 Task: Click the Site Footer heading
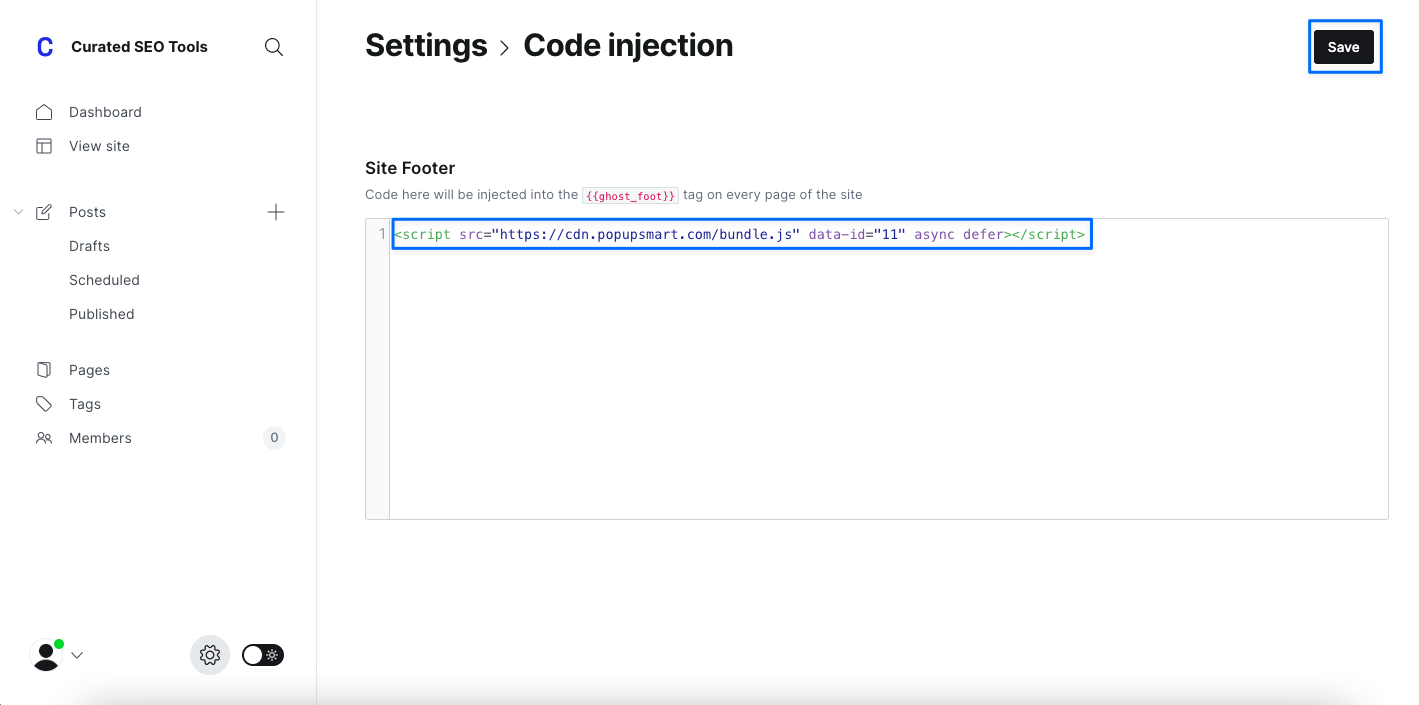410,168
